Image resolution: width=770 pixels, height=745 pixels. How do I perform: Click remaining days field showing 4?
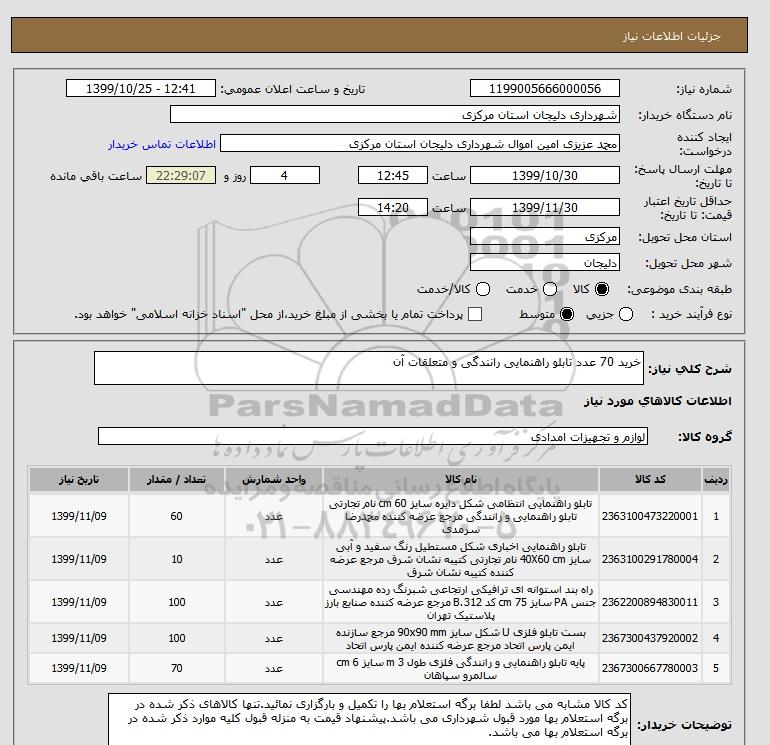click(x=285, y=175)
